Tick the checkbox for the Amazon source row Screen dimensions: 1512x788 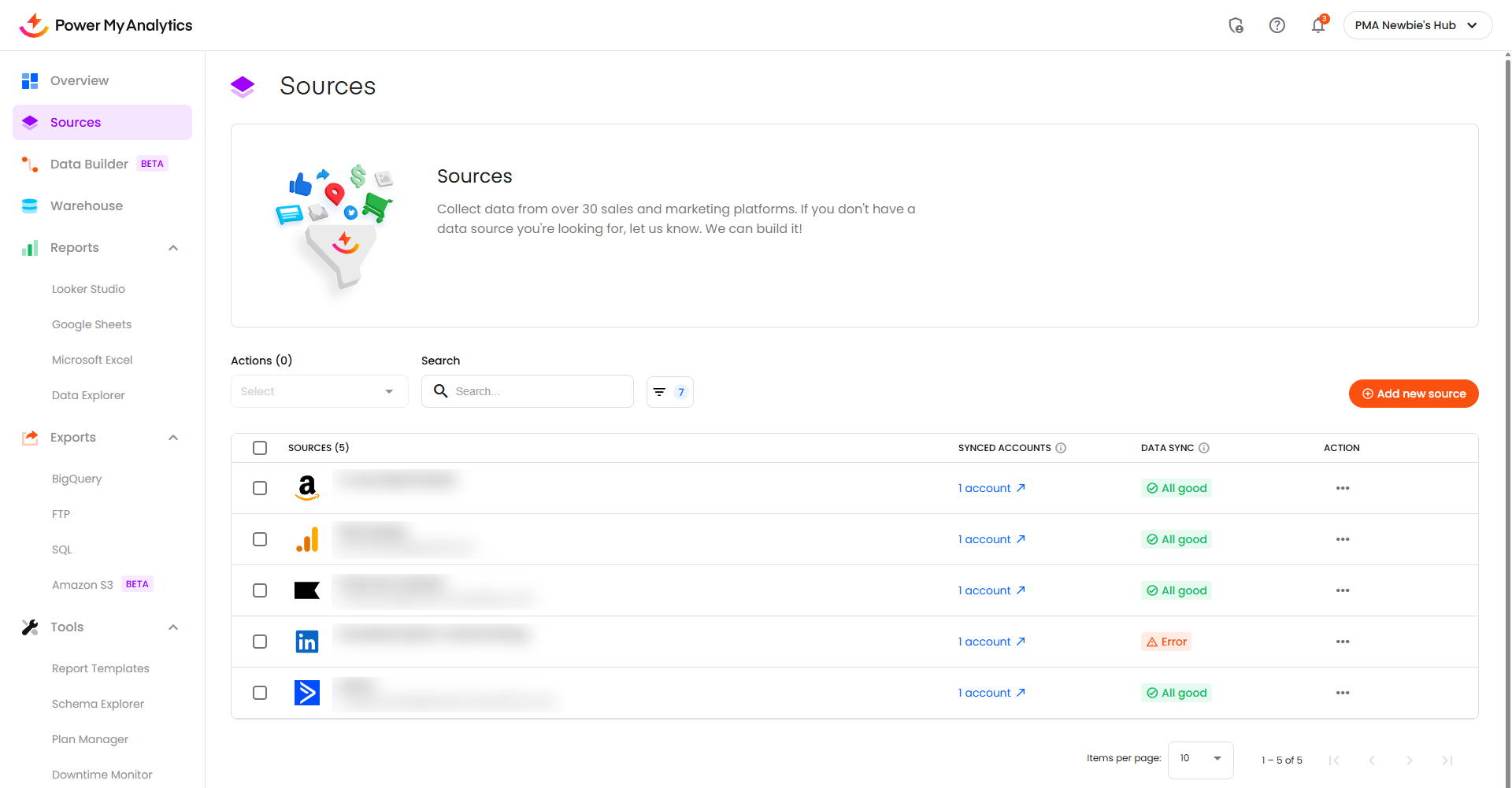click(260, 488)
